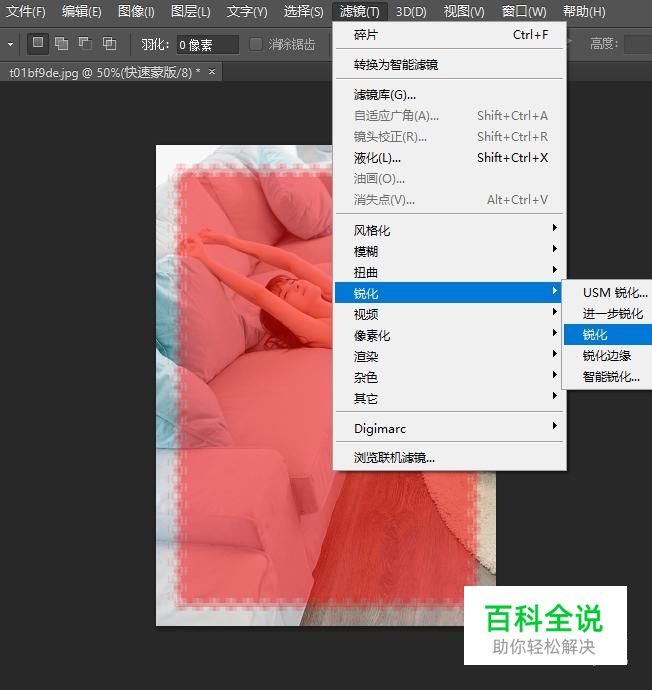Open 滤镜库(G)...
The height and width of the screenshot is (690, 652).
tap(449, 95)
